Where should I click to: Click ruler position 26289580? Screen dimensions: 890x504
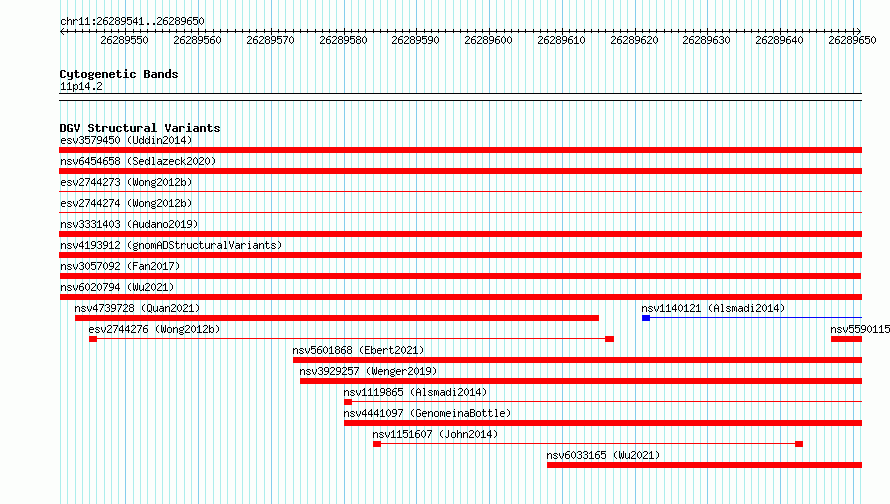(343, 40)
